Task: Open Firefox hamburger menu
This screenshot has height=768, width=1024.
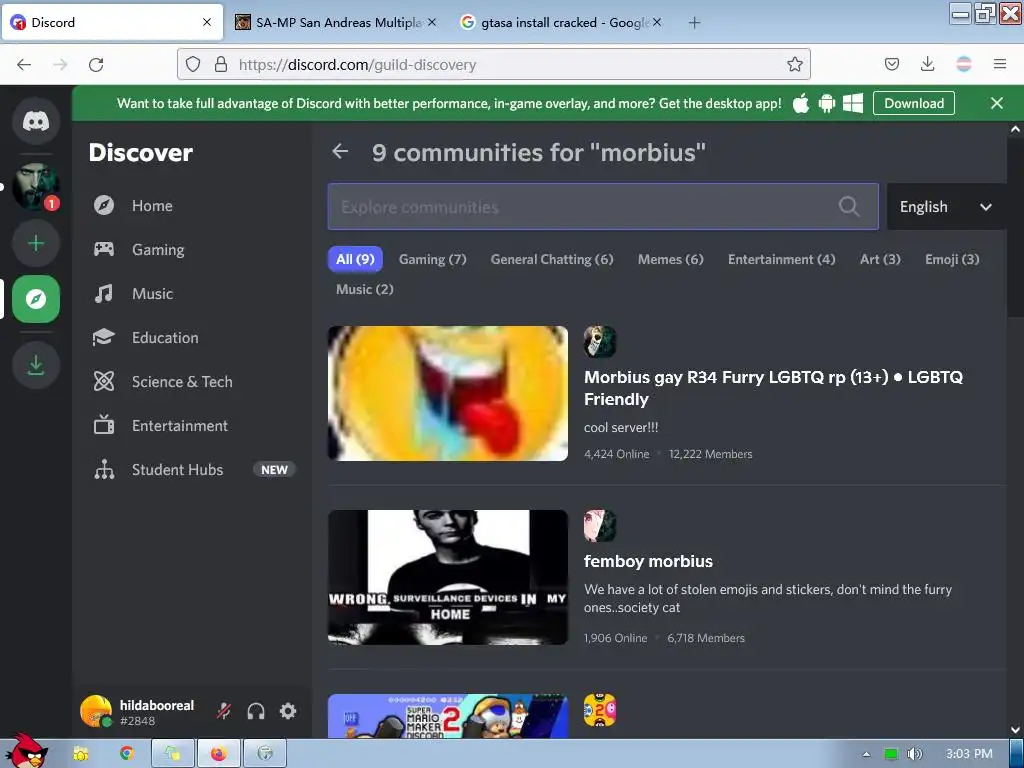Action: (x=1000, y=64)
